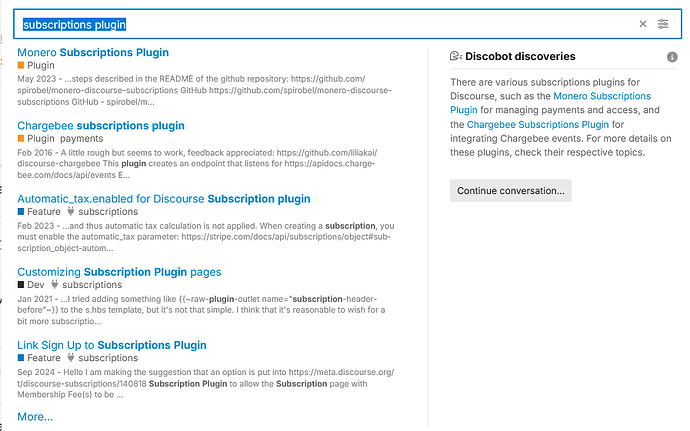
Task: Click the 'Jan 2021' excerpt about raw-plugin-outlet
Action: pyautogui.click(x=201, y=310)
